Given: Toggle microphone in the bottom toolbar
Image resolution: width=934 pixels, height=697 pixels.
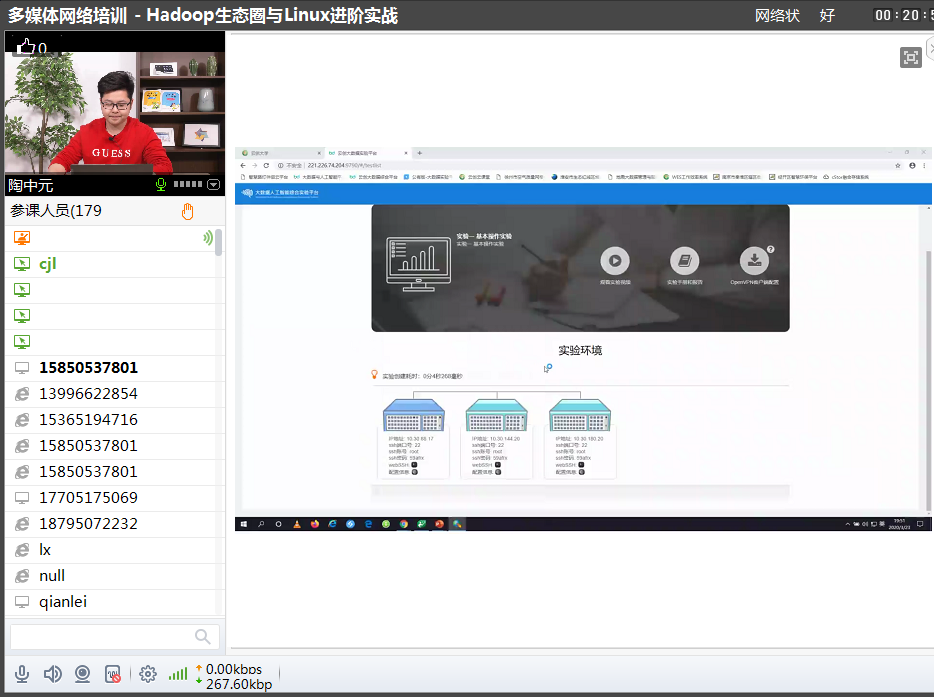Looking at the screenshot, I should 22,674.
